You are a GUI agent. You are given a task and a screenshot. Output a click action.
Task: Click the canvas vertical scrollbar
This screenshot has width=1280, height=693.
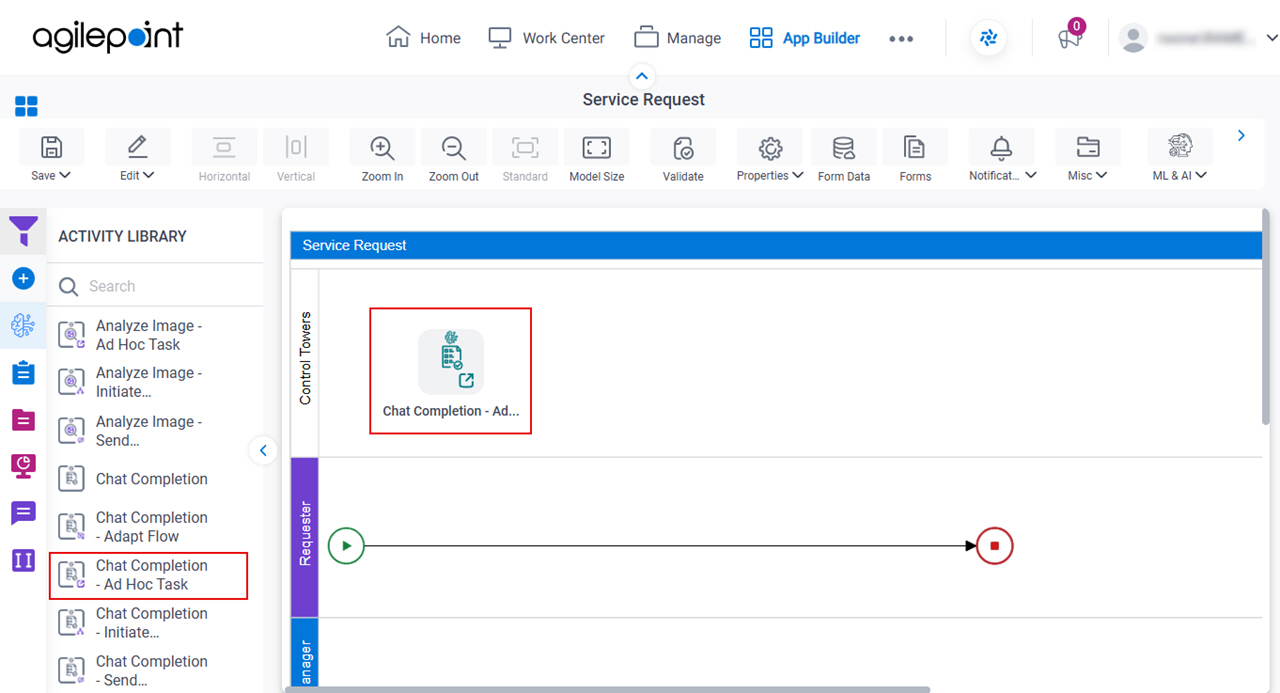tap(1266, 317)
